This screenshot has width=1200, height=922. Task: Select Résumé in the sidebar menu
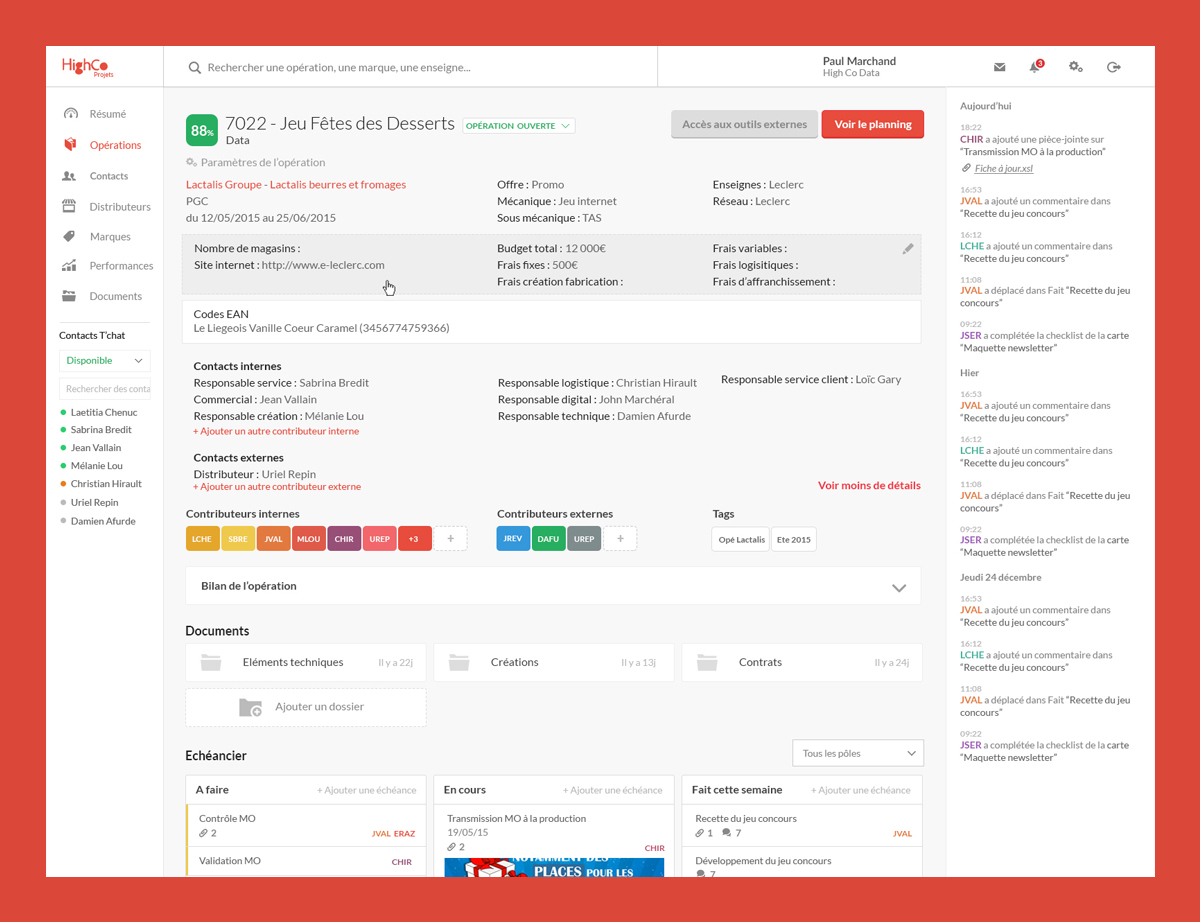(107, 114)
